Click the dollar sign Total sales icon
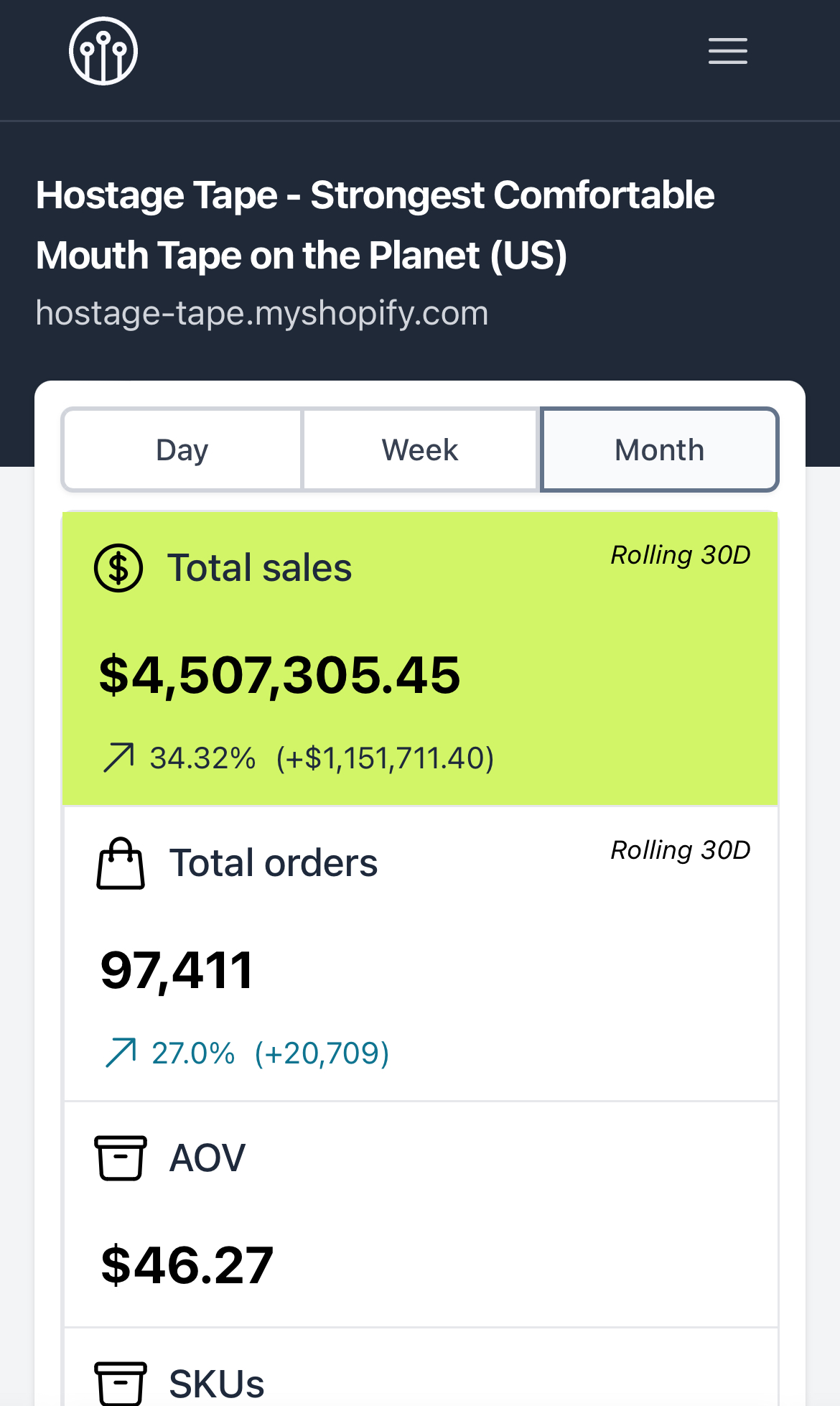The height and width of the screenshot is (1406, 840). tap(118, 568)
